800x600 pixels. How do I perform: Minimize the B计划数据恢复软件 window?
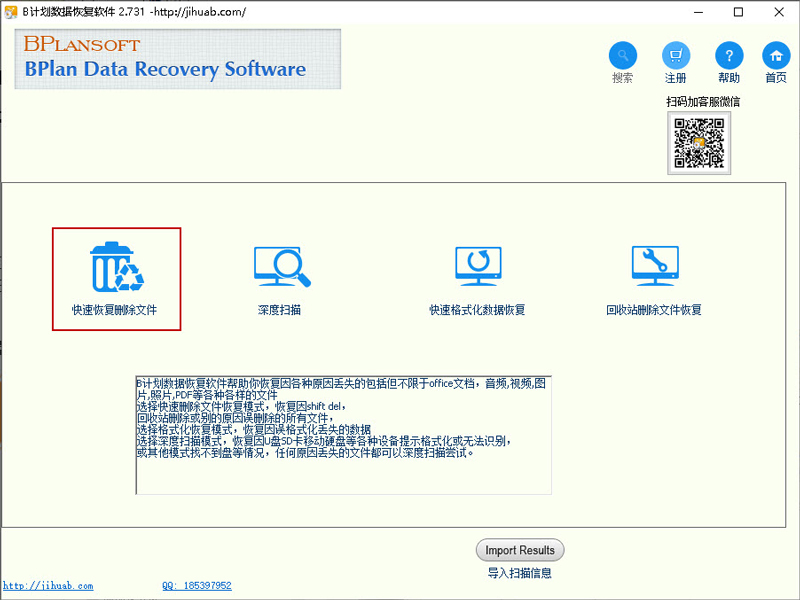(699, 12)
